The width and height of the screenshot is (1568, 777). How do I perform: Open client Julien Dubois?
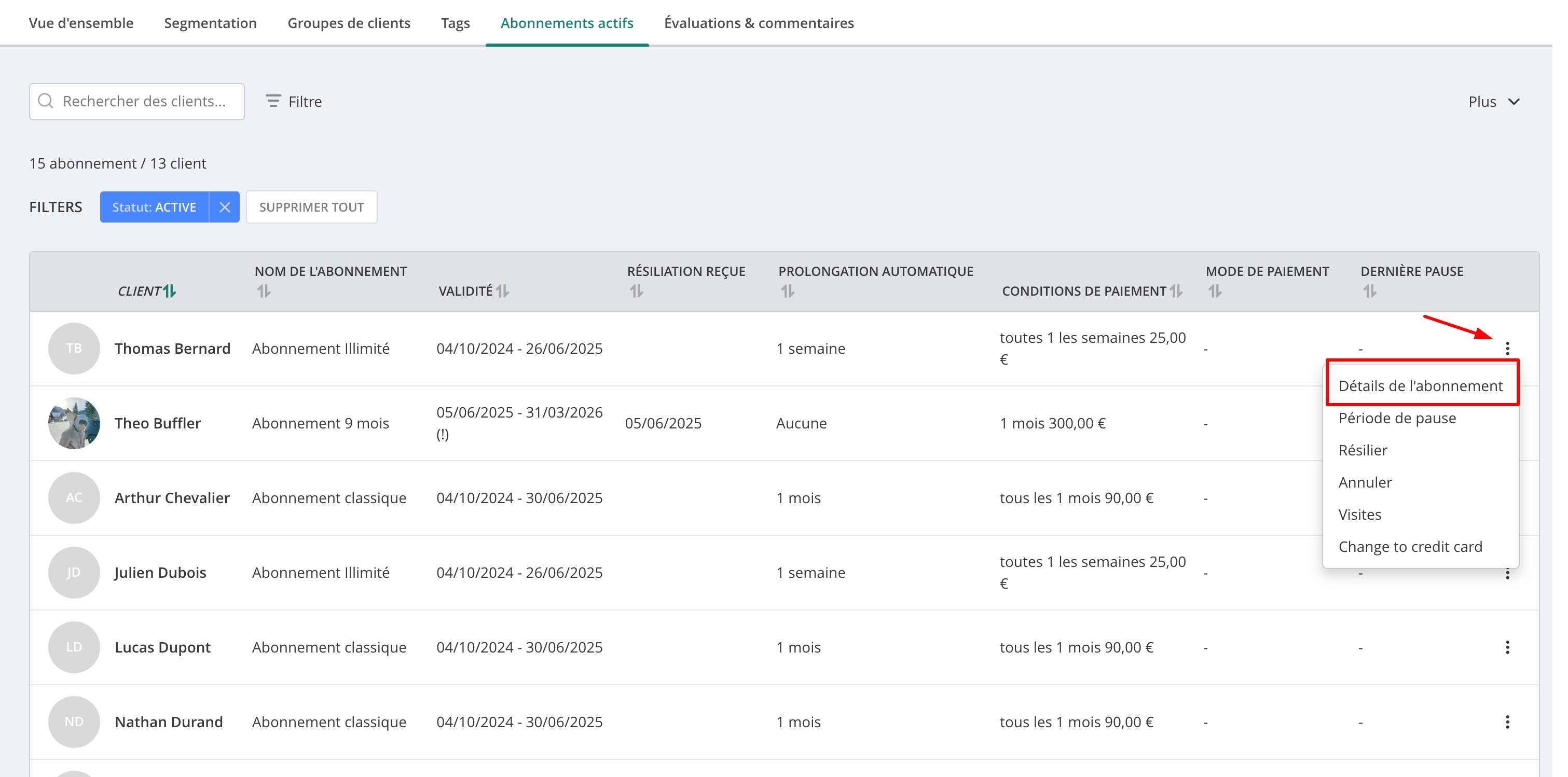tap(160, 573)
